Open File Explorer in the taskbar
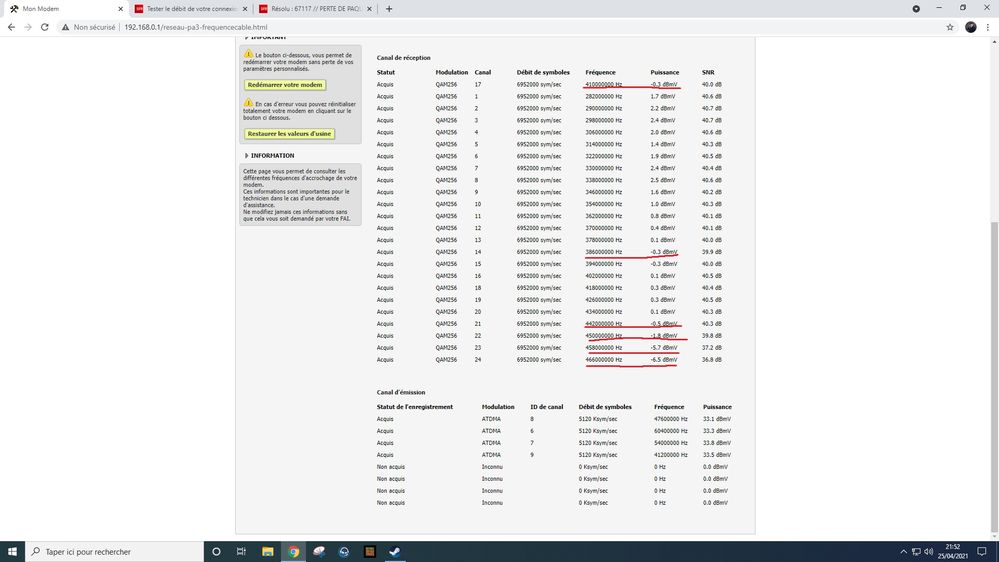 coord(267,551)
